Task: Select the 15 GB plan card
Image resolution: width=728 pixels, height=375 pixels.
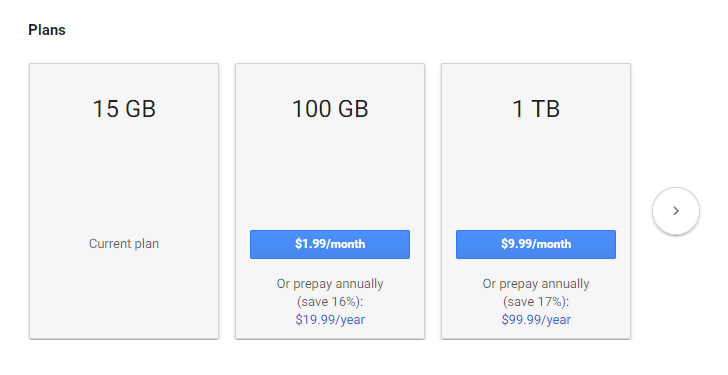Action: [124, 201]
